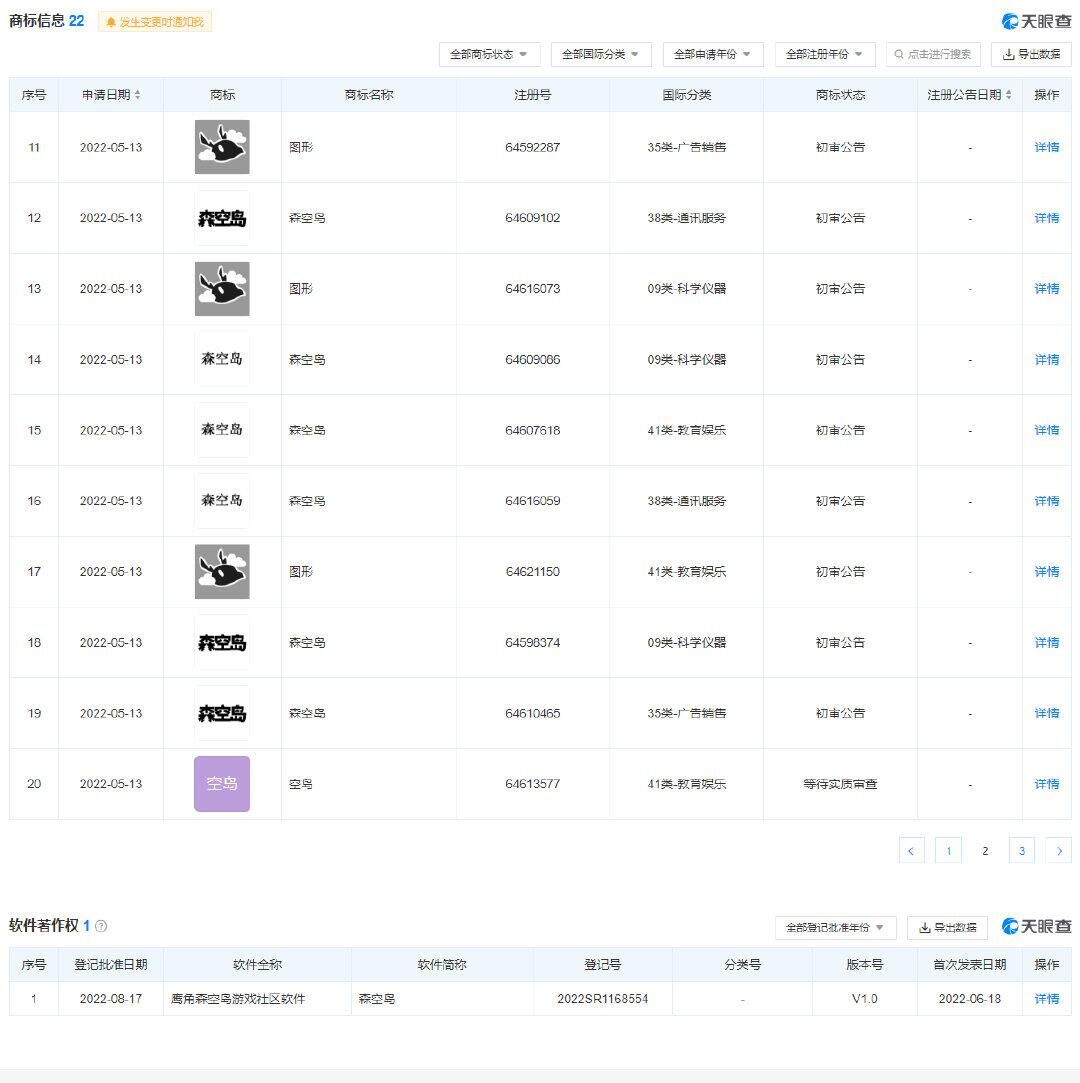Export software copyright data
The image size is (1080, 1083).
(x=947, y=928)
